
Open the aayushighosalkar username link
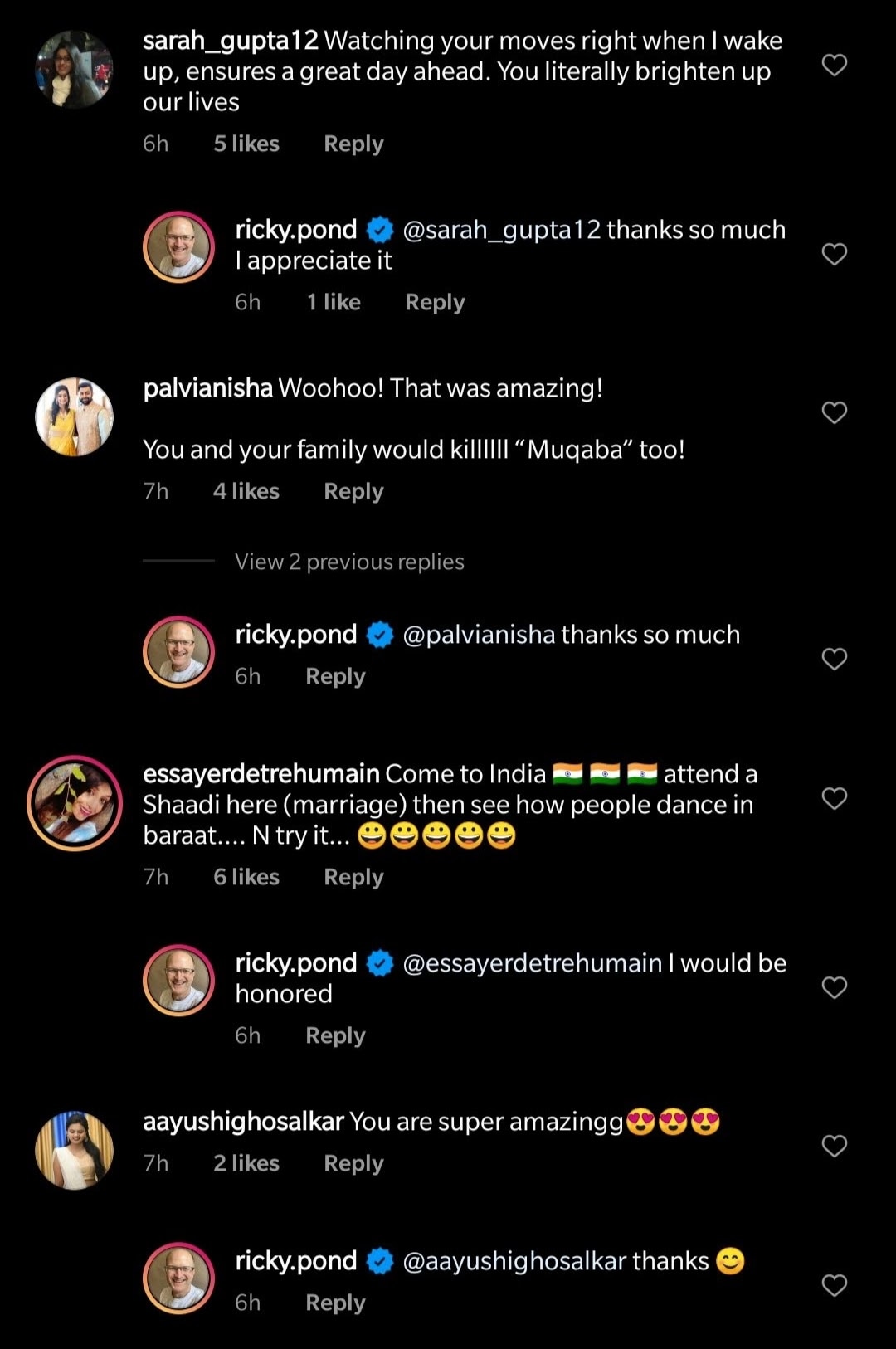pyautogui.click(x=243, y=1122)
